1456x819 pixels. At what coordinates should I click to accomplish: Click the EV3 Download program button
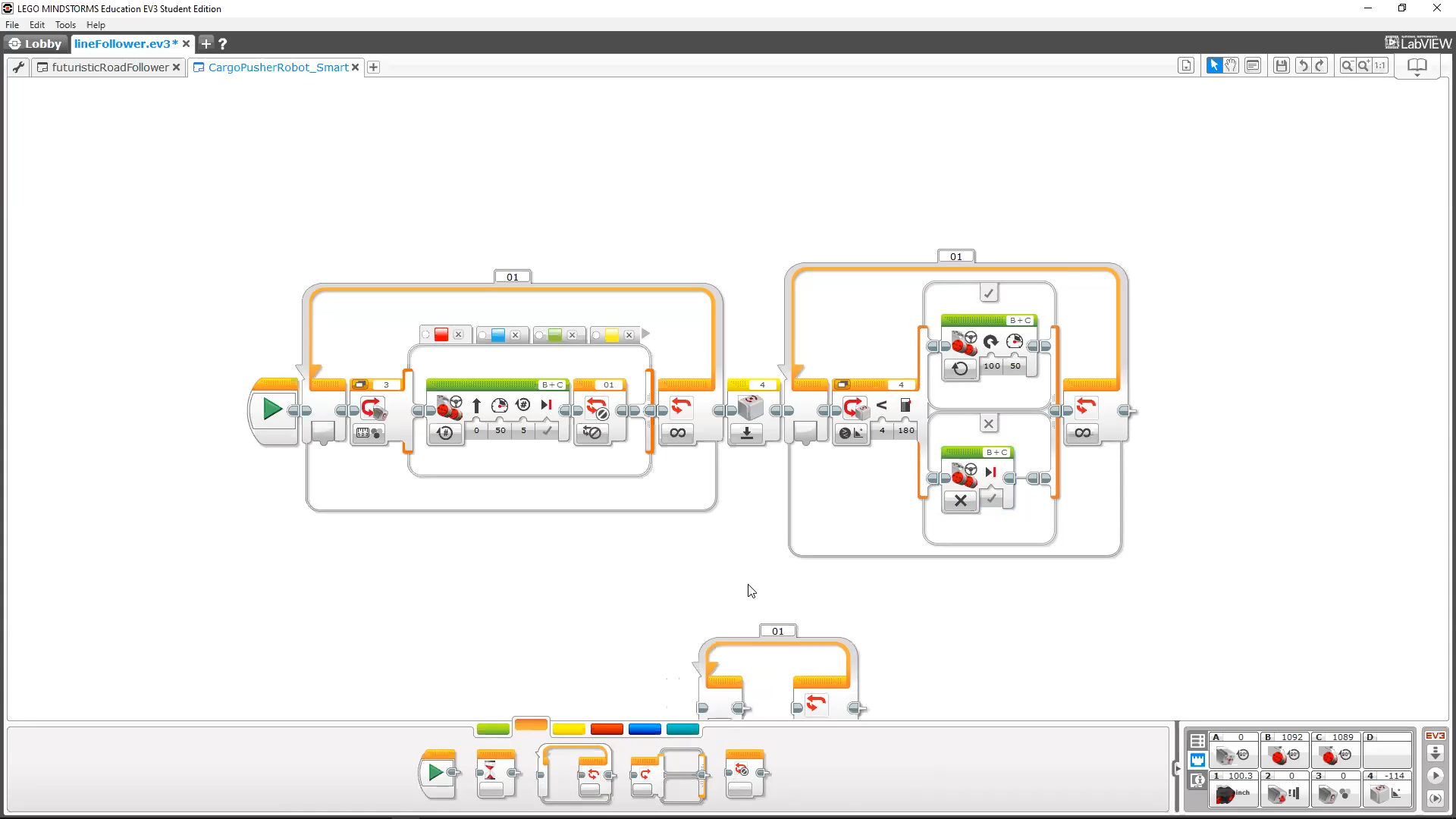pyautogui.click(x=1435, y=754)
